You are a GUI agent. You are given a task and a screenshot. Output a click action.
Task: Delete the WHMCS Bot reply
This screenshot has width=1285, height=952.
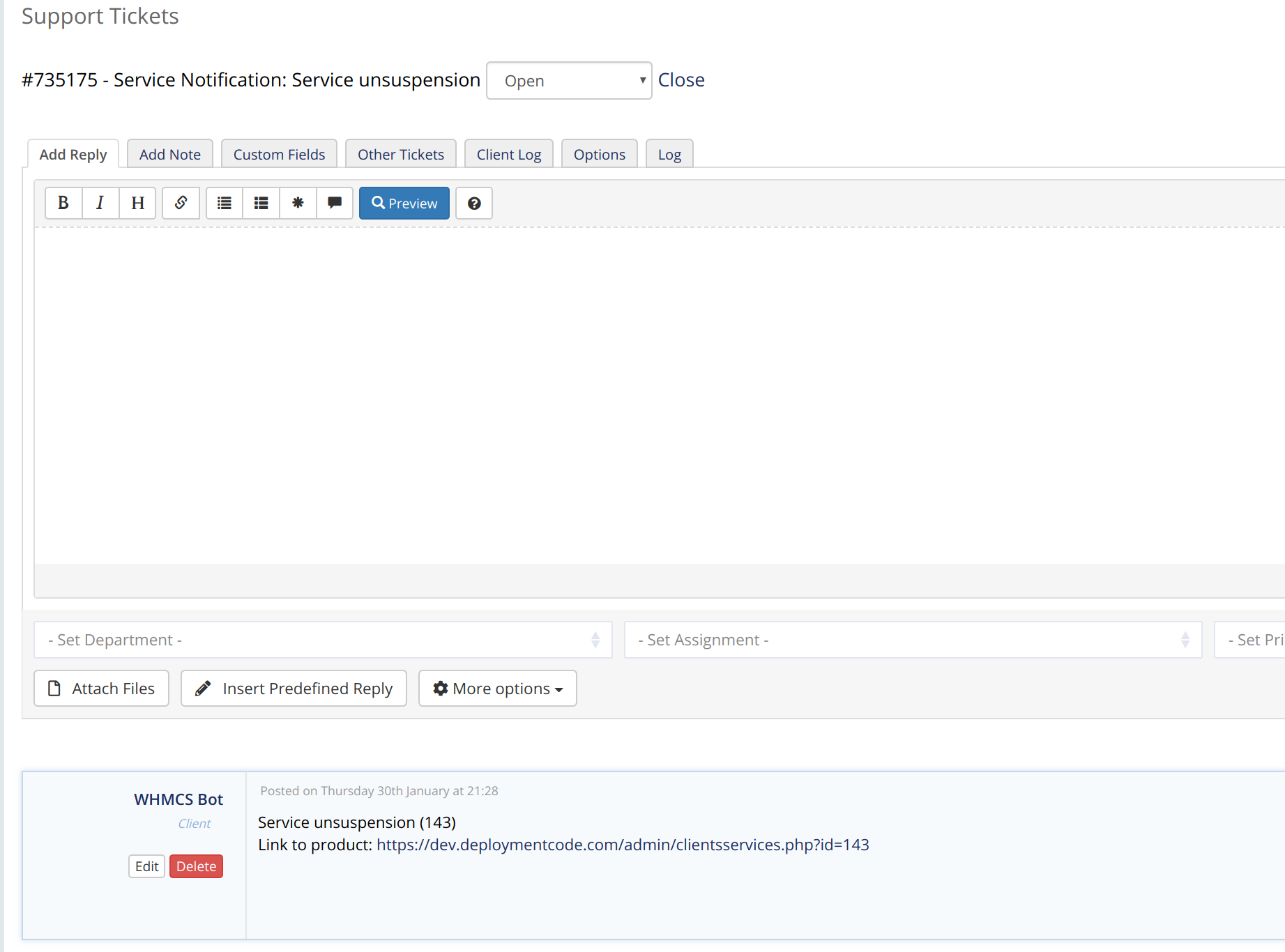[196, 866]
